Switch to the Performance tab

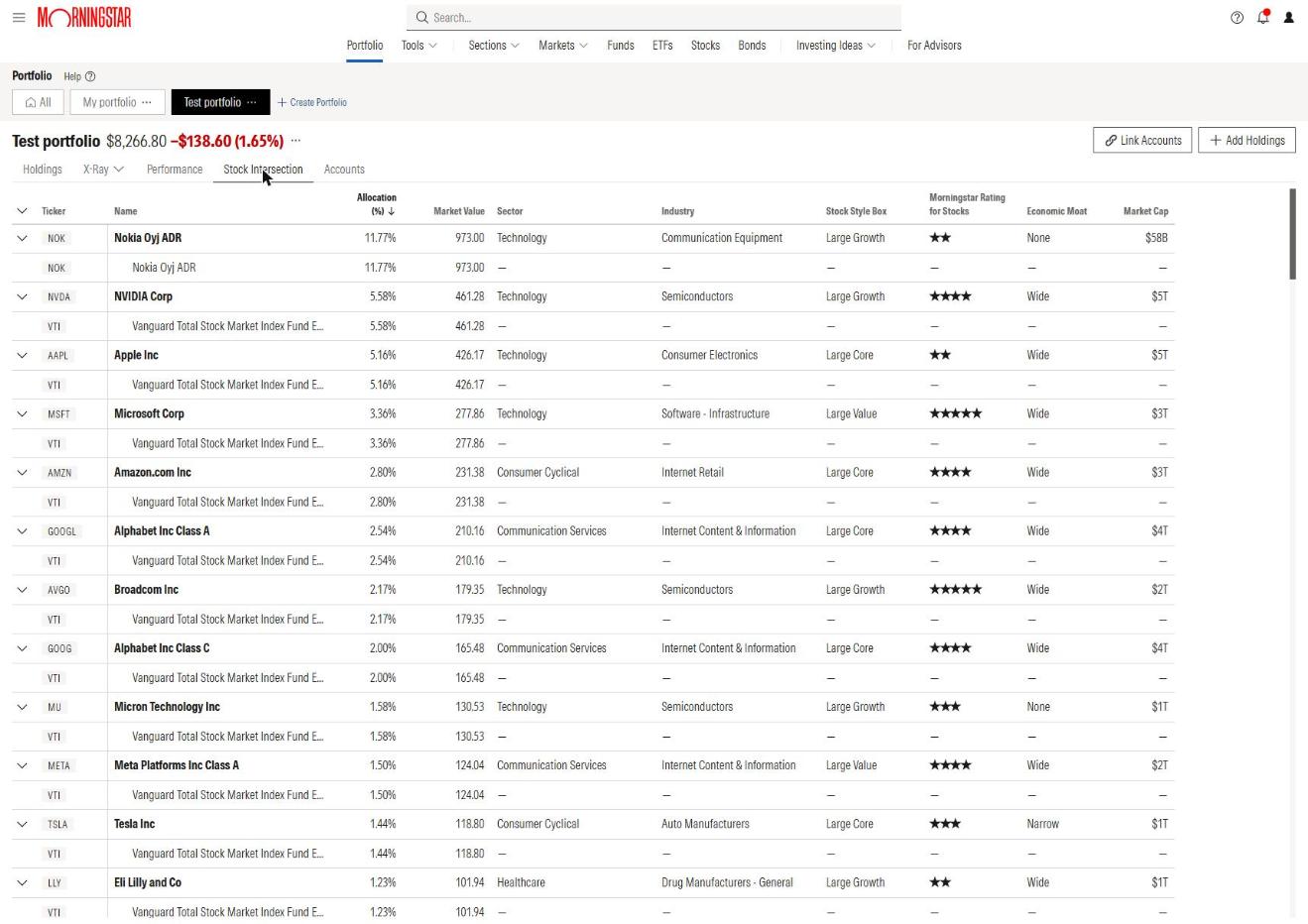point(175,170)
